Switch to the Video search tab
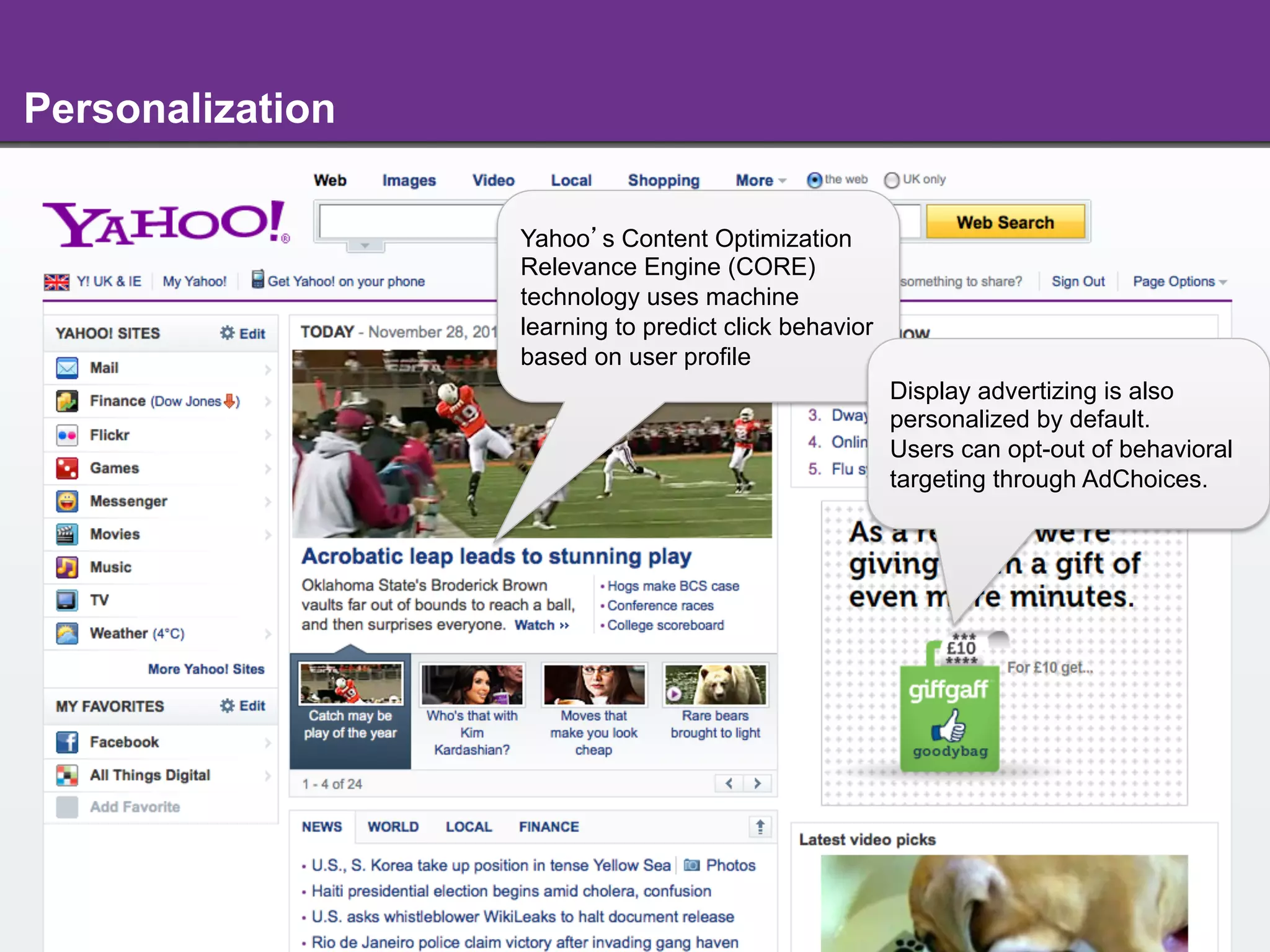 (494, 180)
